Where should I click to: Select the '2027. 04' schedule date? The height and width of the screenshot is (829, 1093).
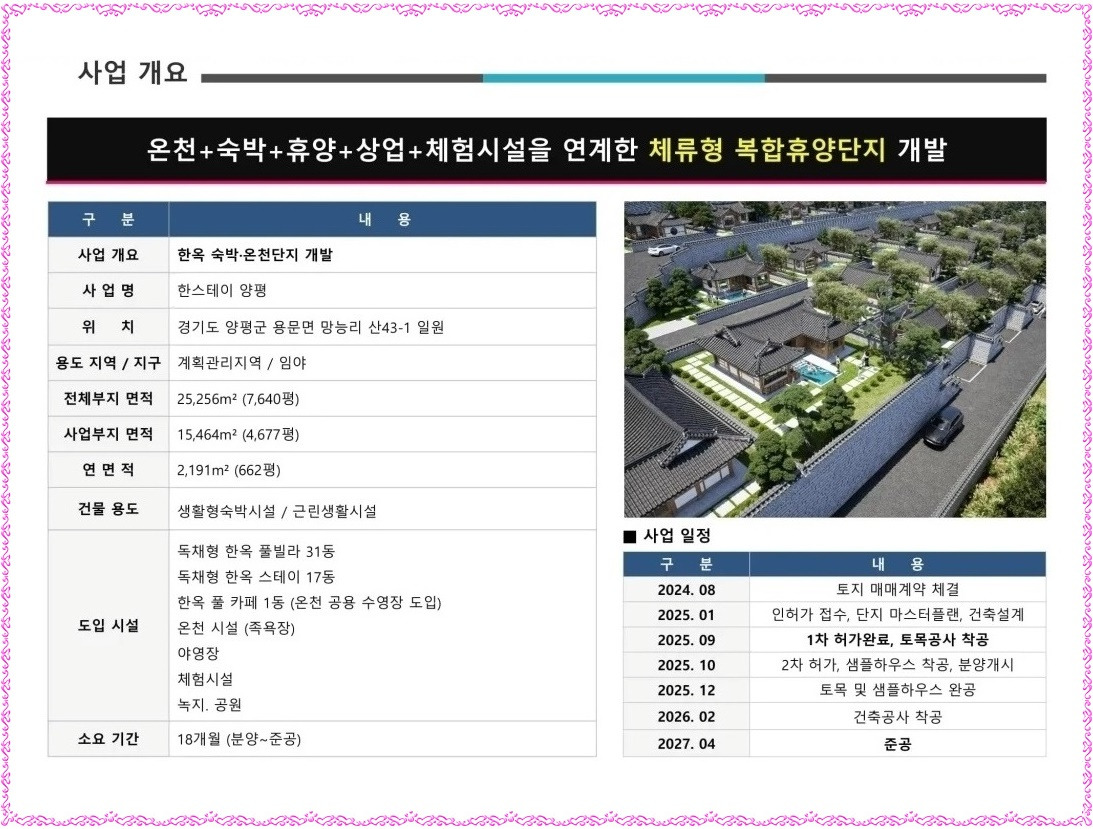[686, 744]
